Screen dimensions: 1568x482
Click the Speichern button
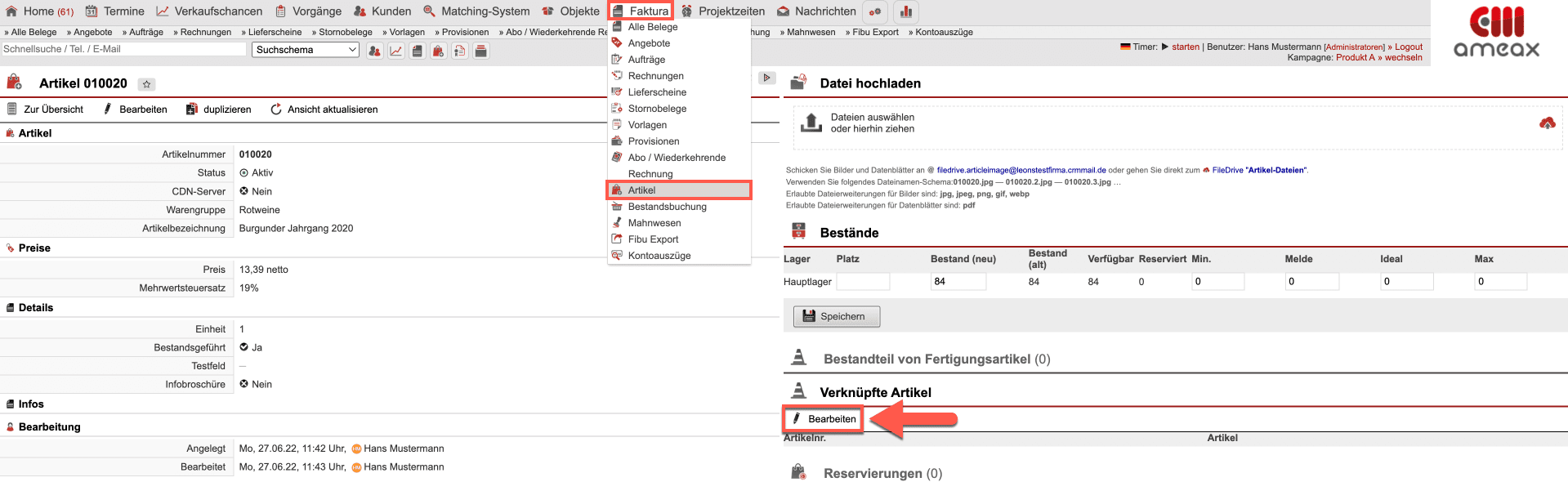tap(836, 316)
